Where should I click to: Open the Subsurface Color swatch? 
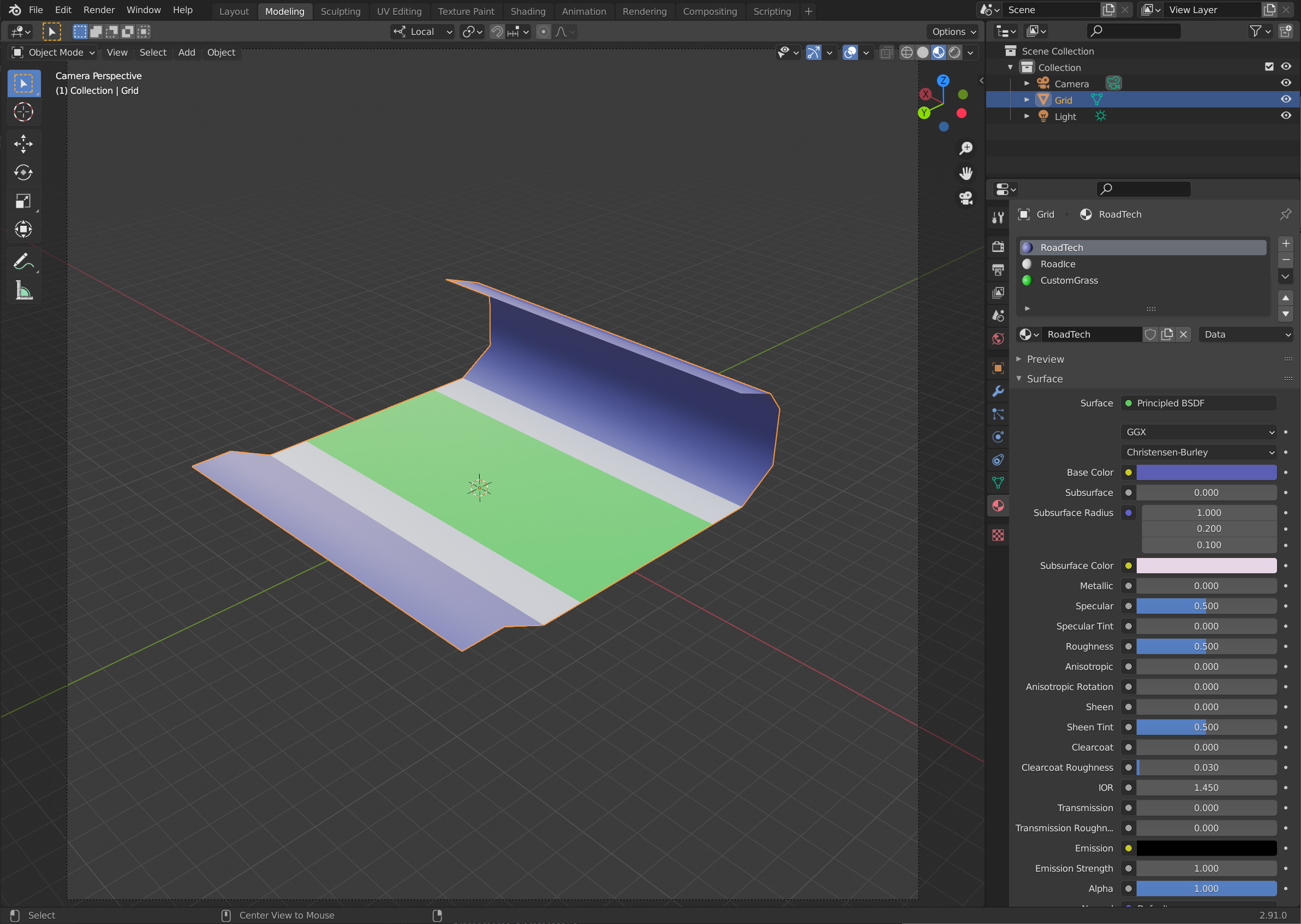1208,566
